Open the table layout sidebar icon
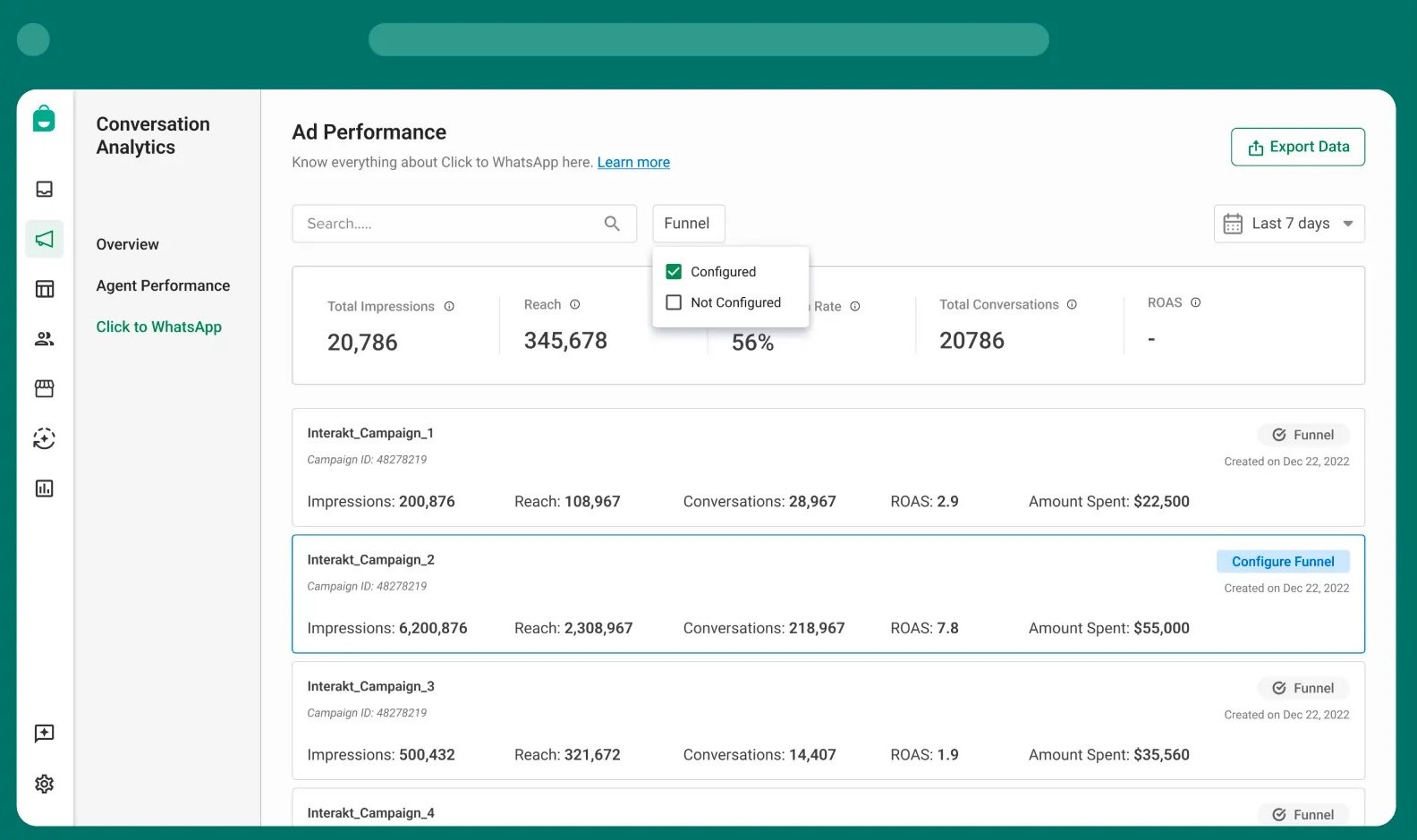This screenshot has height=840, width=1417. 44,289
